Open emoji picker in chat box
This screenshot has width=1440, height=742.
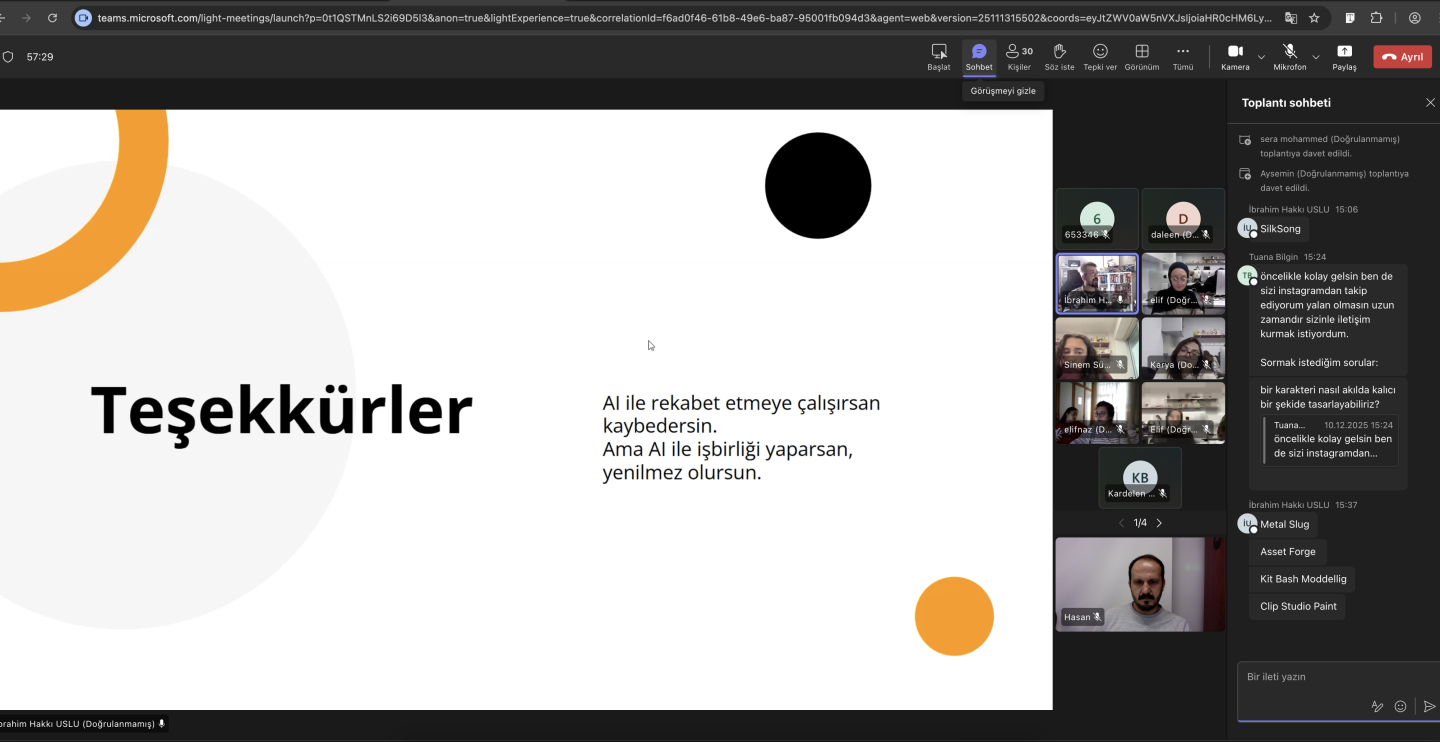coord(1400,706)
